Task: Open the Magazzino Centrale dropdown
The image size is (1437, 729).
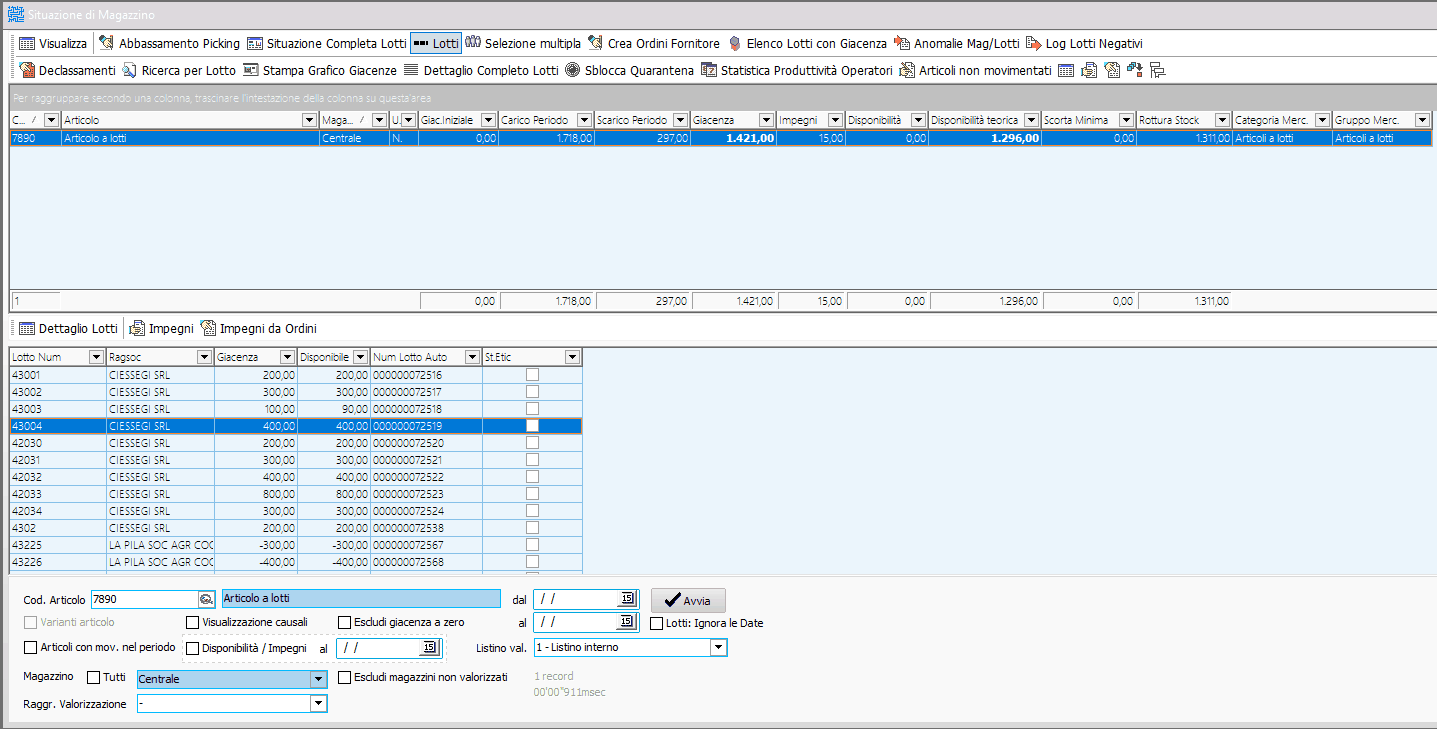Action: point(319,679)
